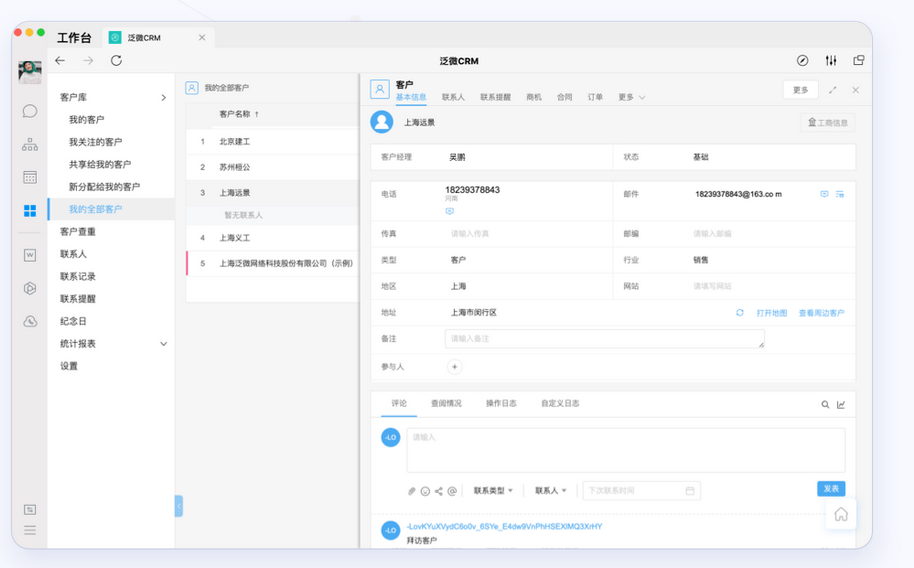Open the 联系类型 dropdown
The height and width of the screenshot is (568, 914).
(493, 491)
